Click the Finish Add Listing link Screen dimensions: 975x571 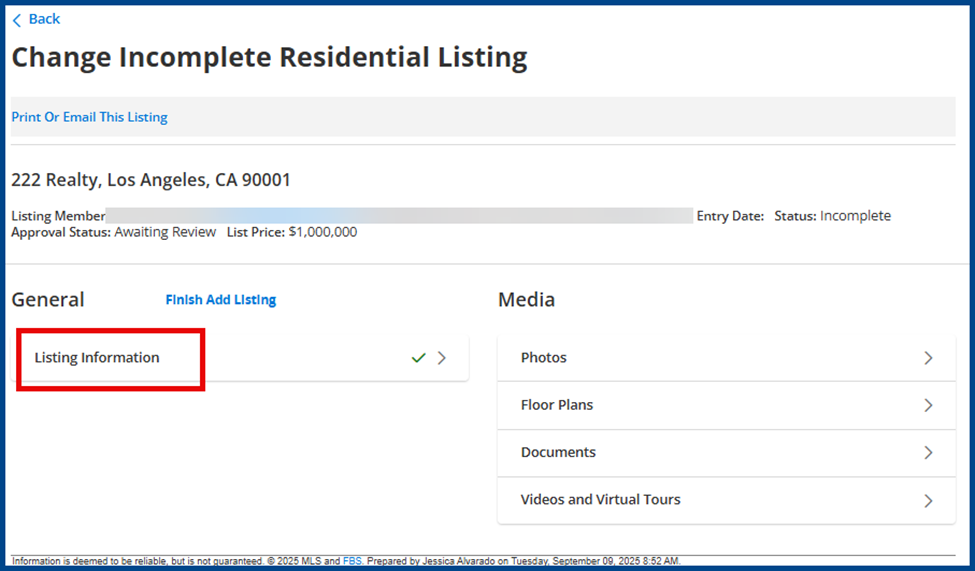pyautogui.click(x=220, y=300)
